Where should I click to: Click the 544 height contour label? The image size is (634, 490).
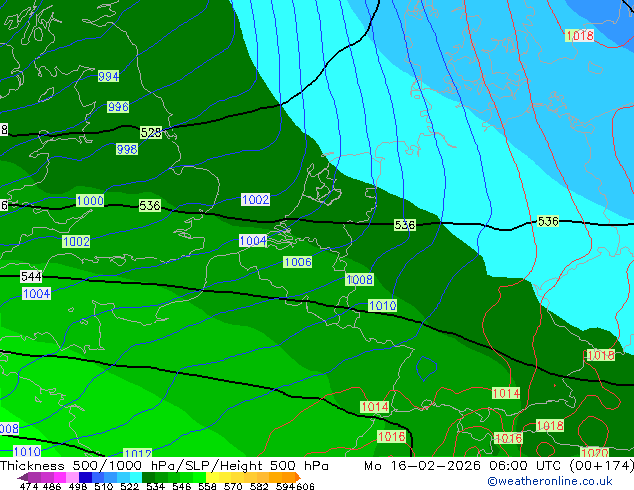click(x=31, y=277)
